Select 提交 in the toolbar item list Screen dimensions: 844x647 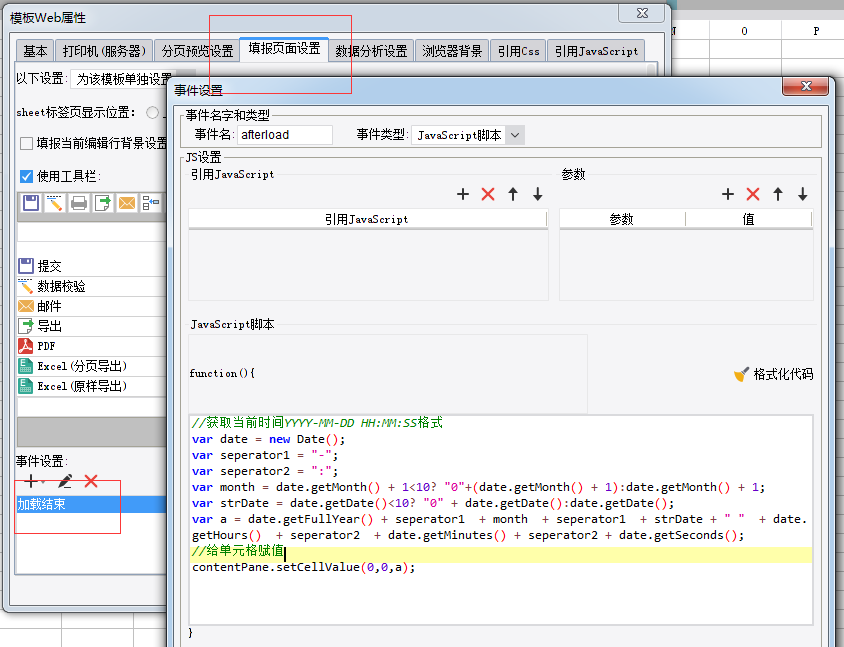click(92, 266)
